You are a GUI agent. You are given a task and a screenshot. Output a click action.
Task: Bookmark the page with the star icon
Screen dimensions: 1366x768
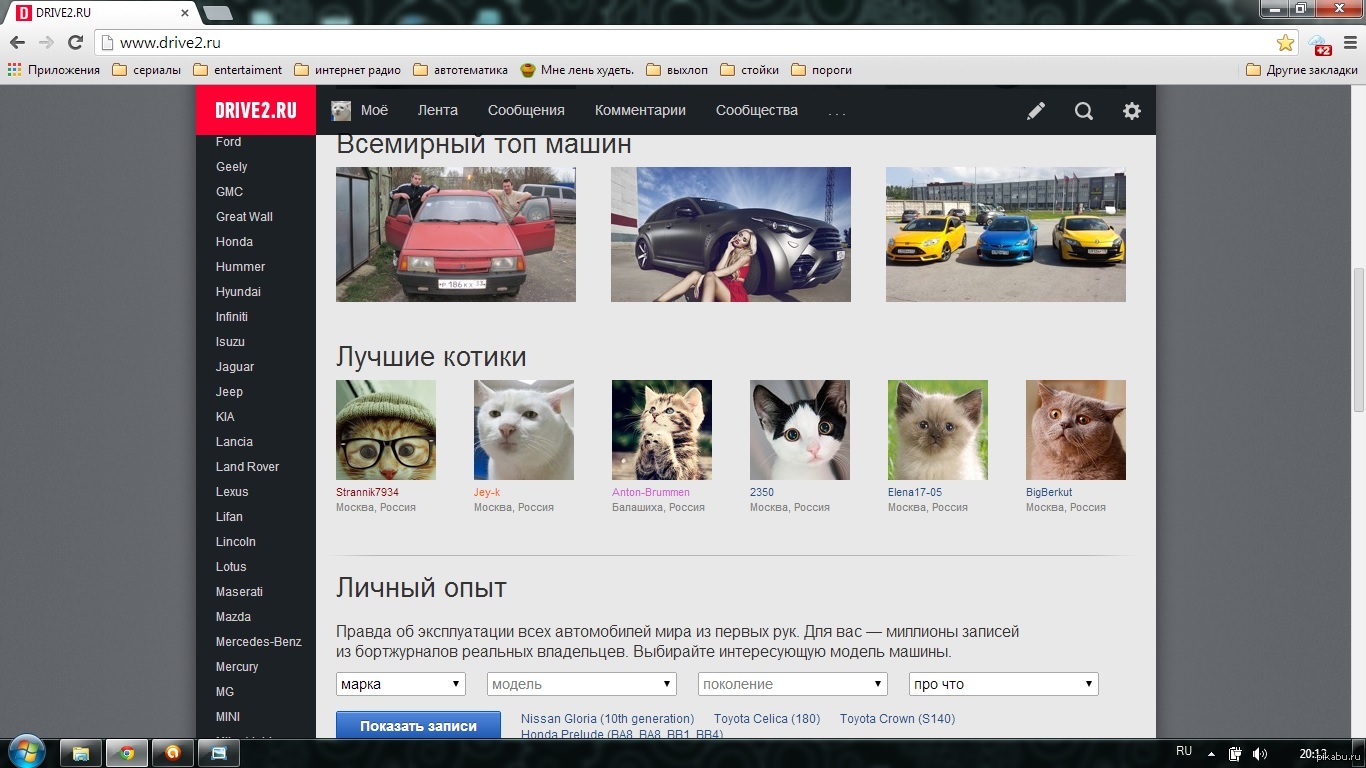tap(1285, 43)
